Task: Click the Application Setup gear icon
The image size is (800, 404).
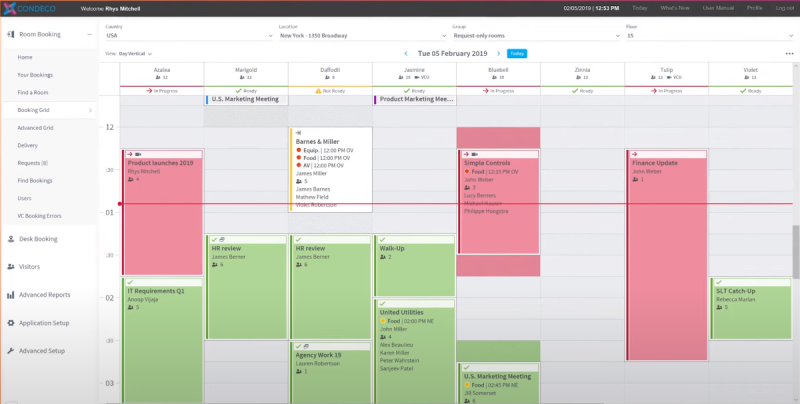Action: pyautogui.click(x=9, y=323)
